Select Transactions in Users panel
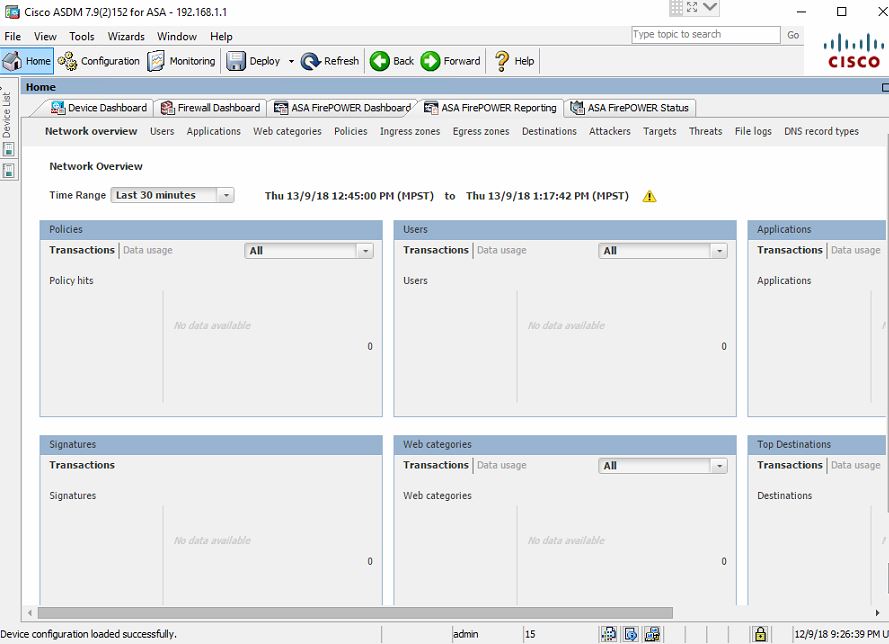Viewport: 889px width, 644px height. click(x=435, y=250)
